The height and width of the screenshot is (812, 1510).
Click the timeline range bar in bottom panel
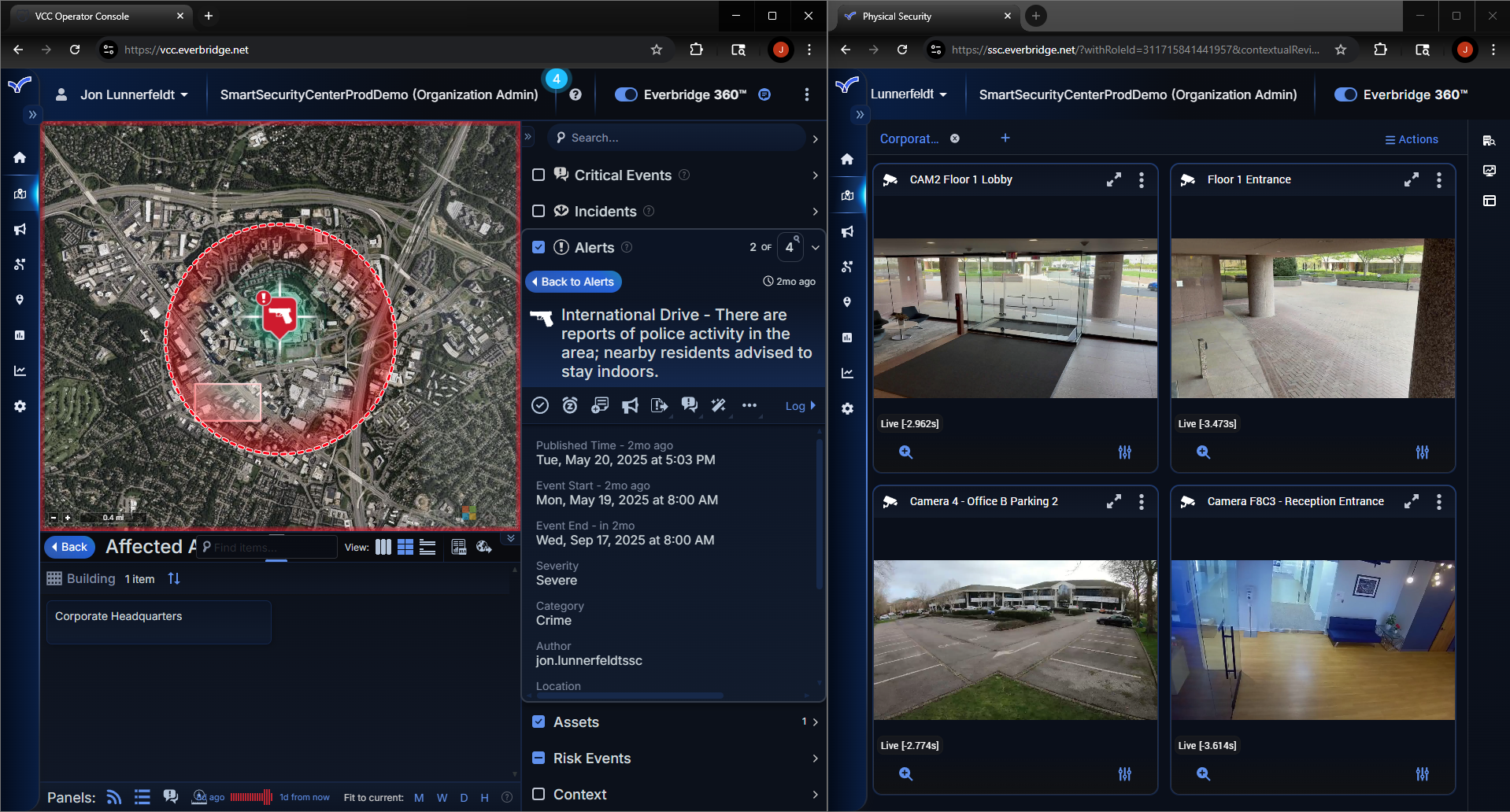click(250, 797)
